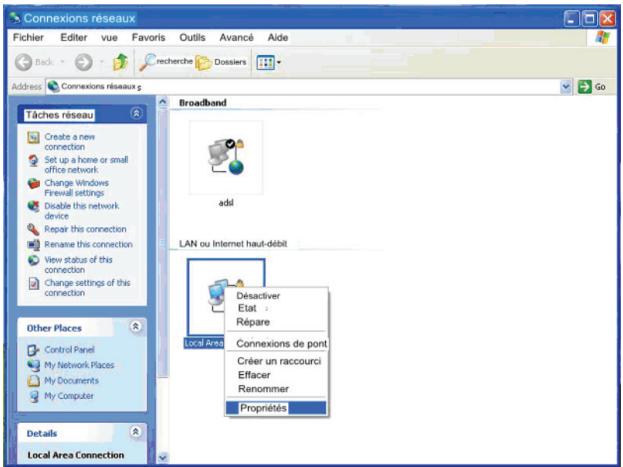Choose Effacer in context menu
623x467 pixels.
(x=254, y=375)
